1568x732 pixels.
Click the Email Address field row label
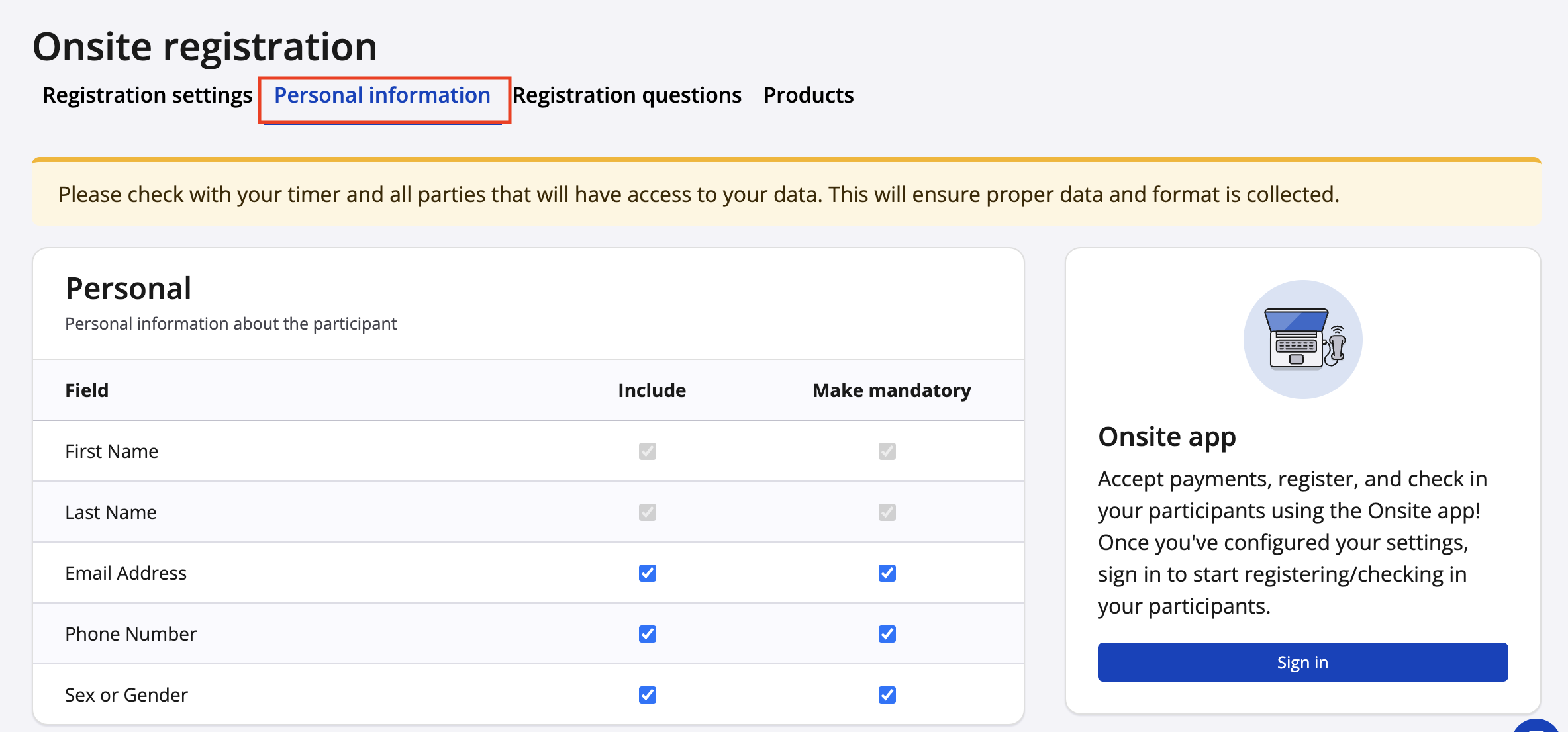pos(126,573)
